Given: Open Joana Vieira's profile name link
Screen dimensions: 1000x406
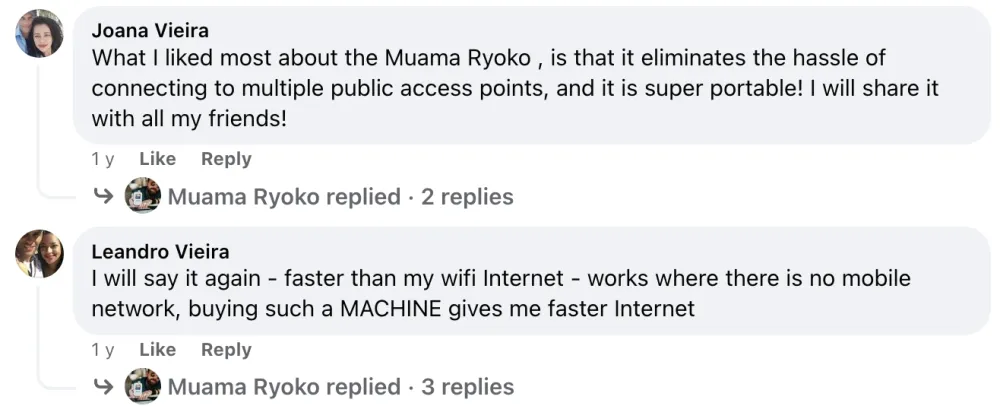Looking at the screenshot, I should coord(150,30).
